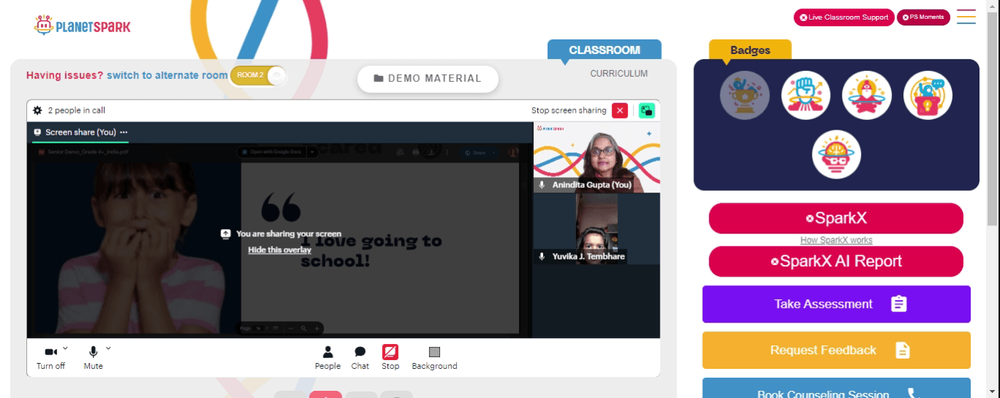
Task: Click the greyed-out trophy badge
Action: (744, 95)
